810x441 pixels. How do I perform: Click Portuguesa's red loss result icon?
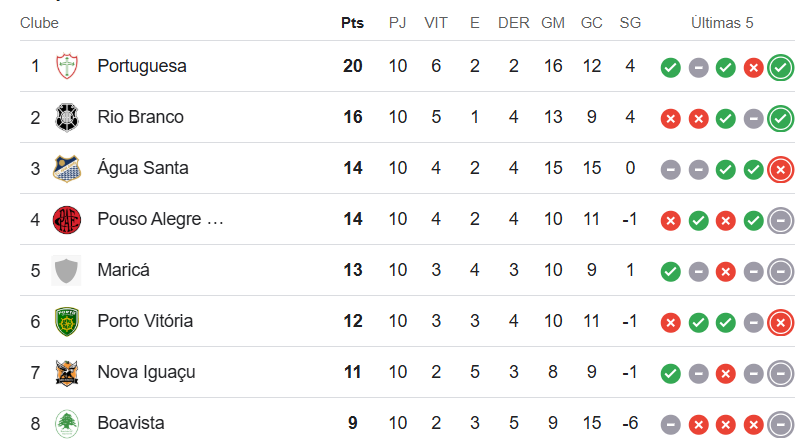[x=753, y=68]
